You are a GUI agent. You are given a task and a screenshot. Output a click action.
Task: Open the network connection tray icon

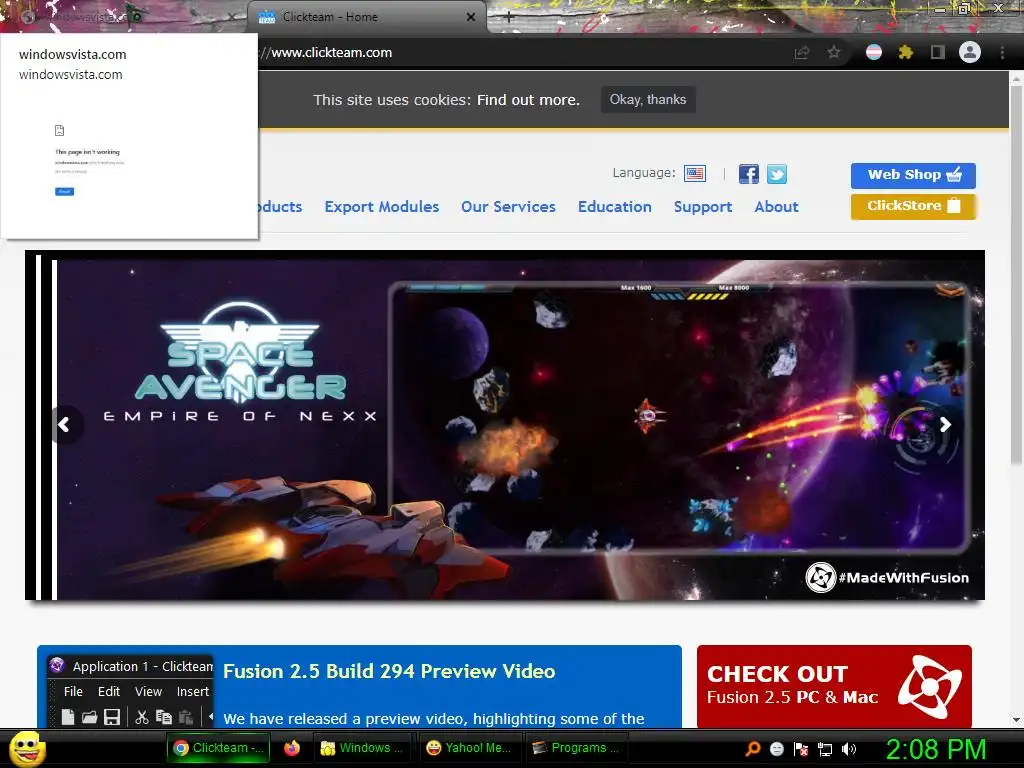click(825, 749)
